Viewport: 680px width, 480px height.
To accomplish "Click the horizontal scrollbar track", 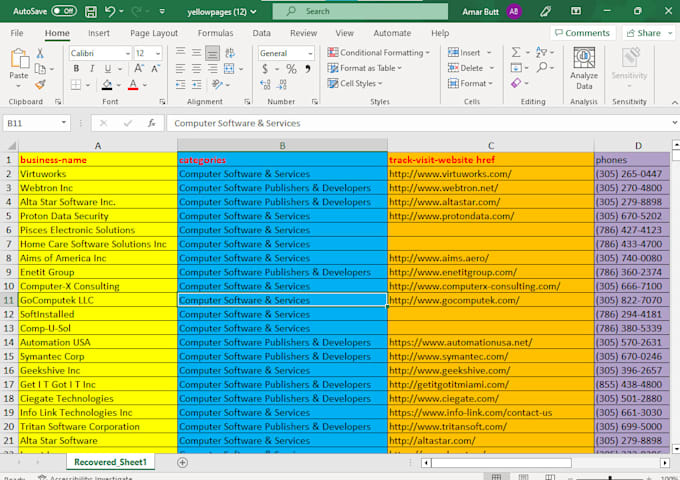I will tap(616, 463).
